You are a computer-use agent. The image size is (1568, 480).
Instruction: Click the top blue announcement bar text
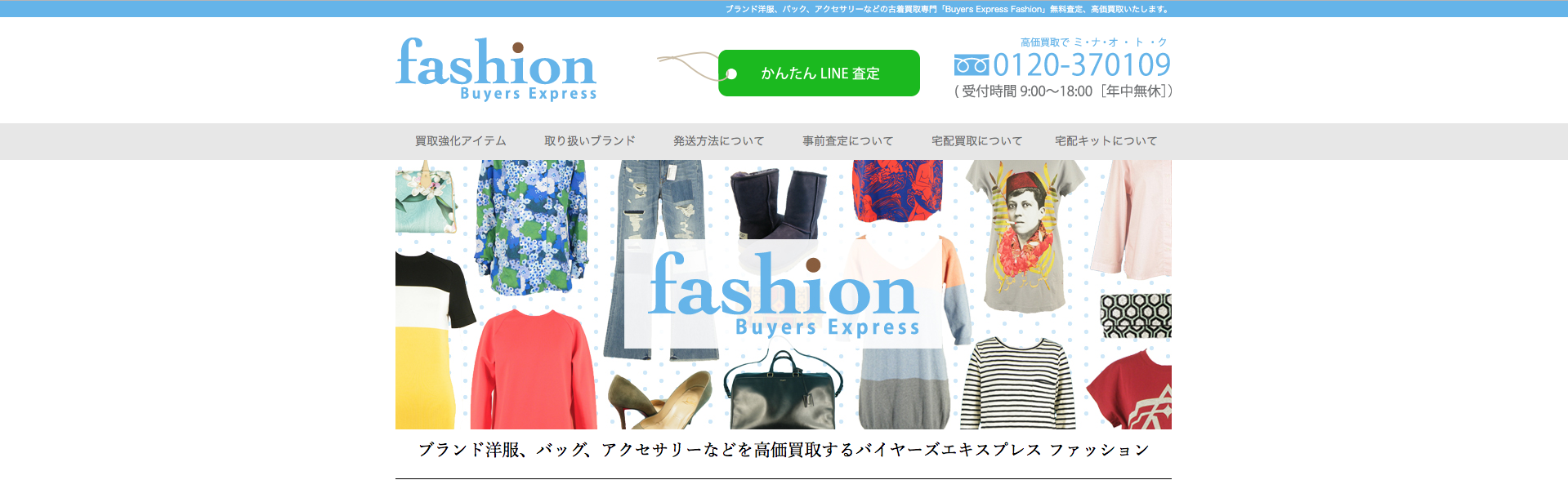(x=948, y=9)
